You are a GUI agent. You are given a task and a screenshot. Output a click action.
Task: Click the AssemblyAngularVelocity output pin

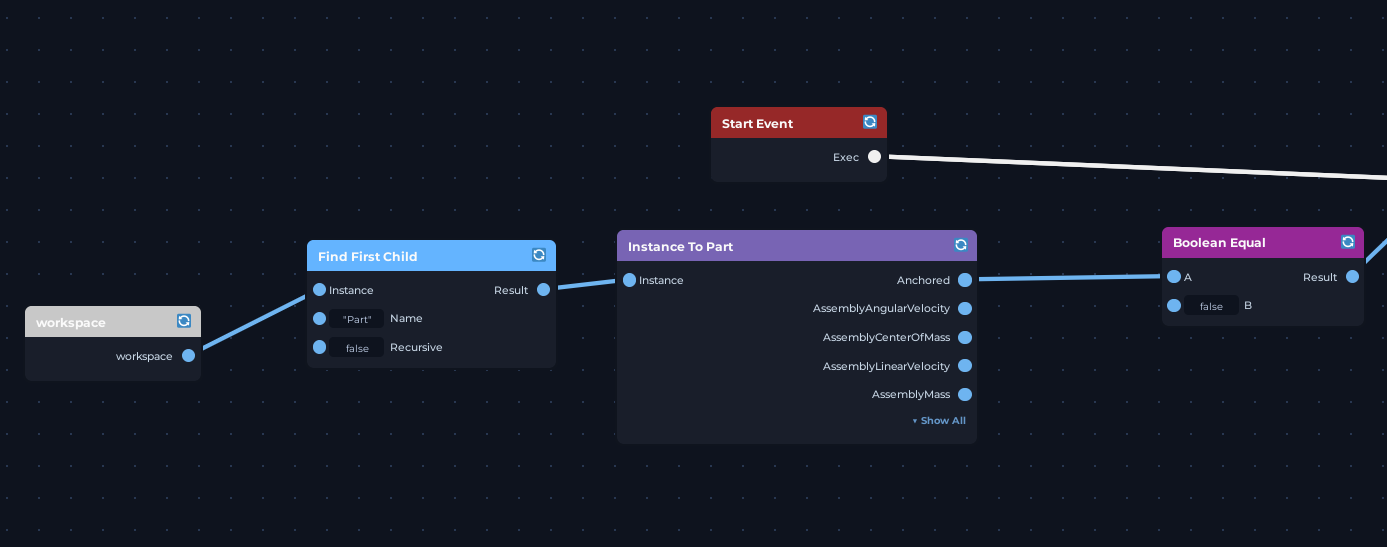point(964,308)
